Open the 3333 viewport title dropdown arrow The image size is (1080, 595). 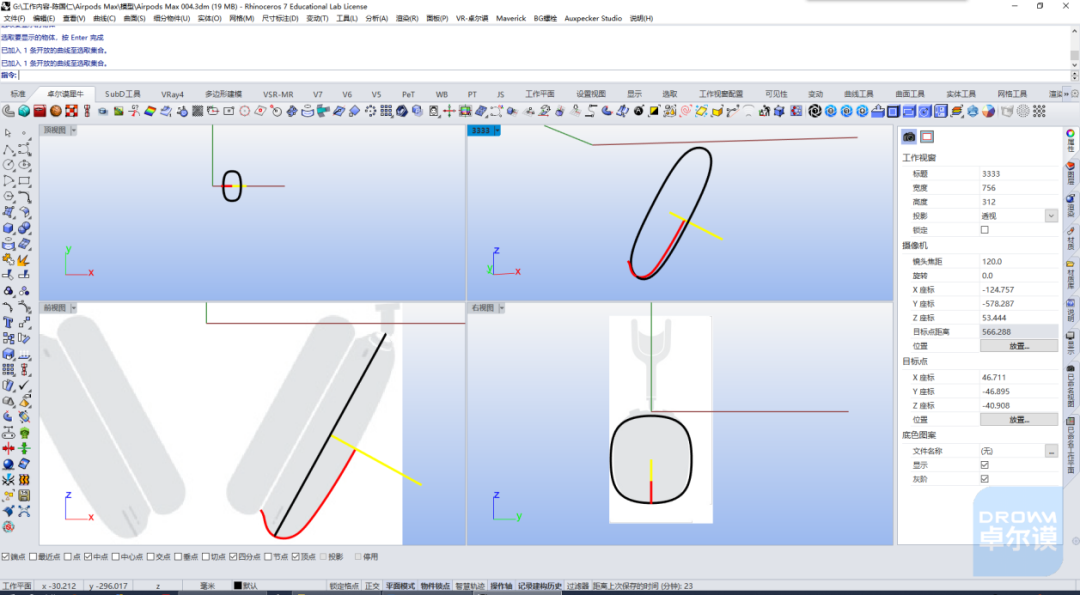coord(497,130)
